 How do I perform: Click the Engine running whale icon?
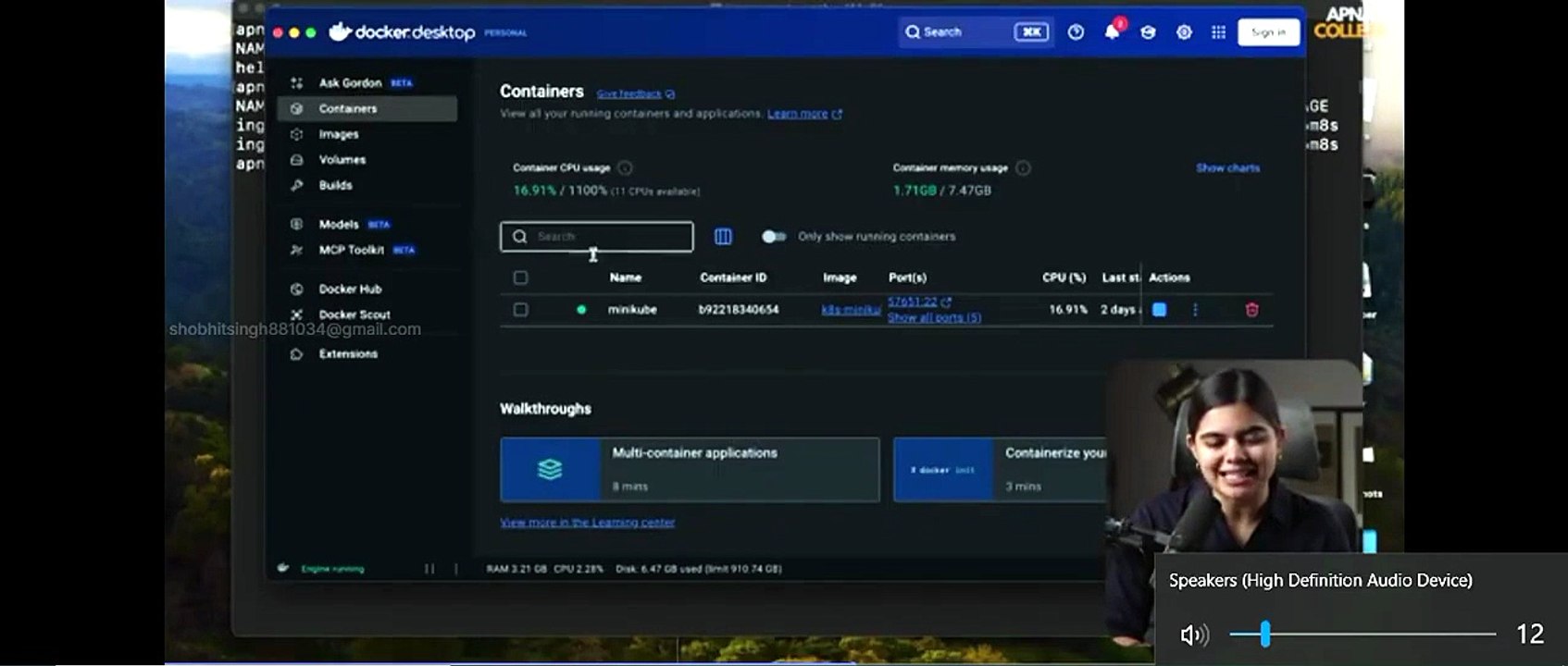(283, 568)
